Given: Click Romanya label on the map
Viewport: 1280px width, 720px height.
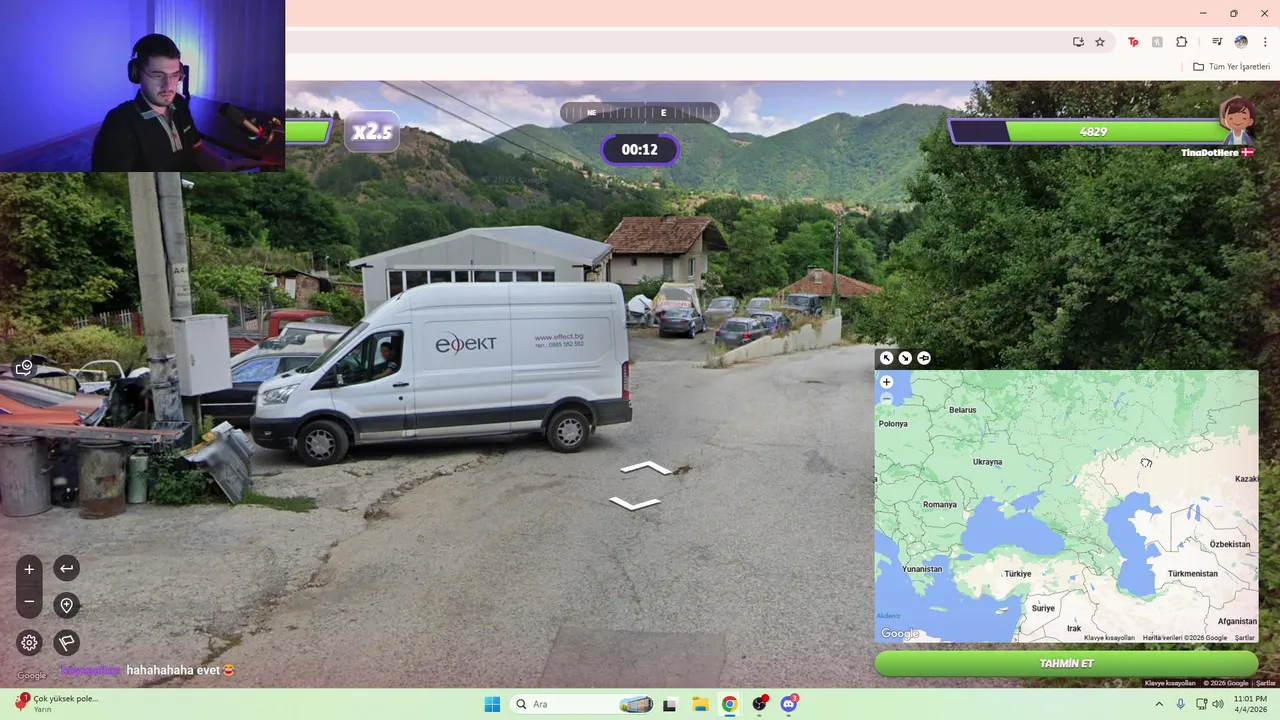Looking at the screenshot, I should [x=940, y=505].
